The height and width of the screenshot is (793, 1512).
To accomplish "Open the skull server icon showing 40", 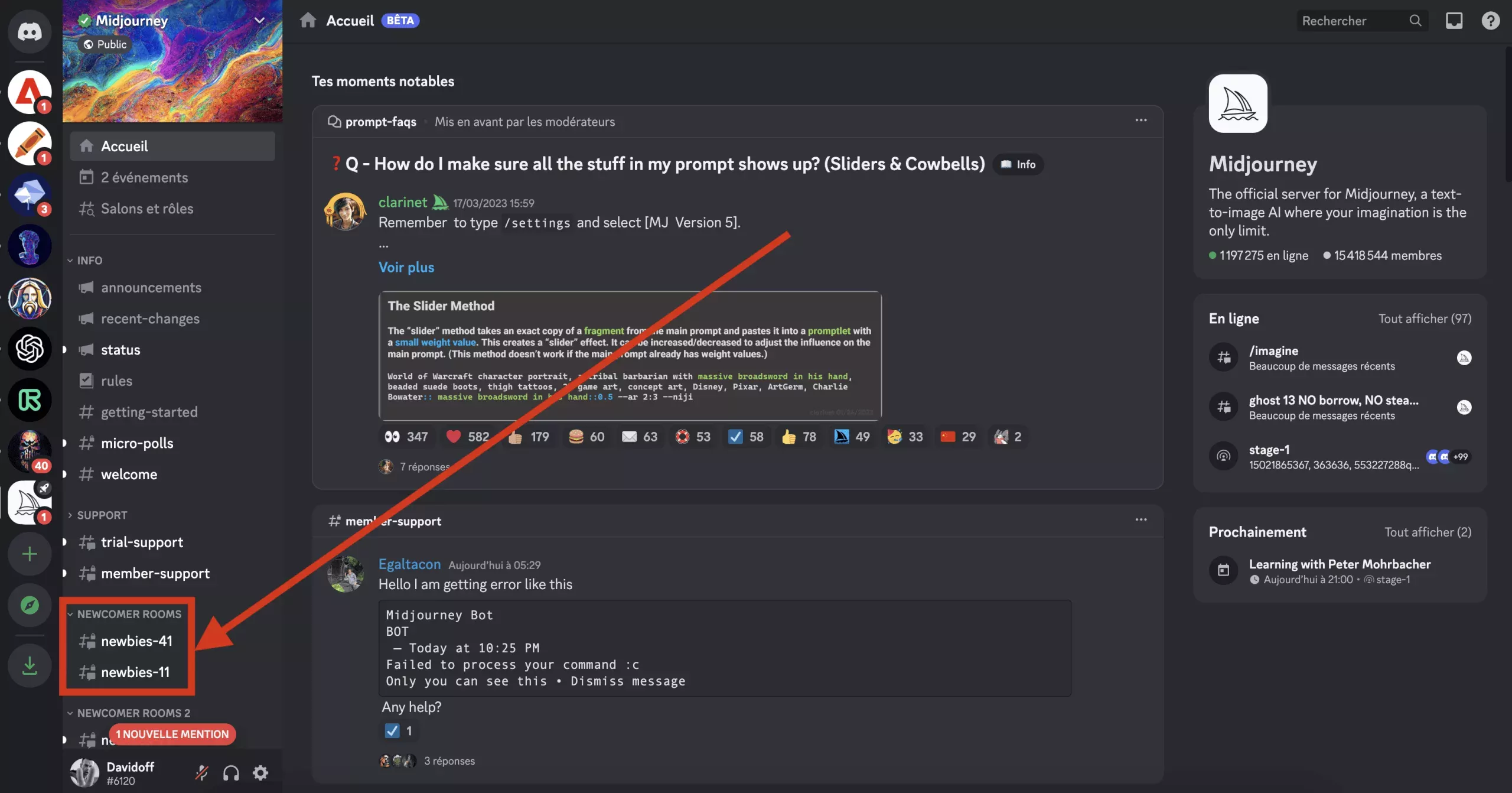I will pos(30,451).
